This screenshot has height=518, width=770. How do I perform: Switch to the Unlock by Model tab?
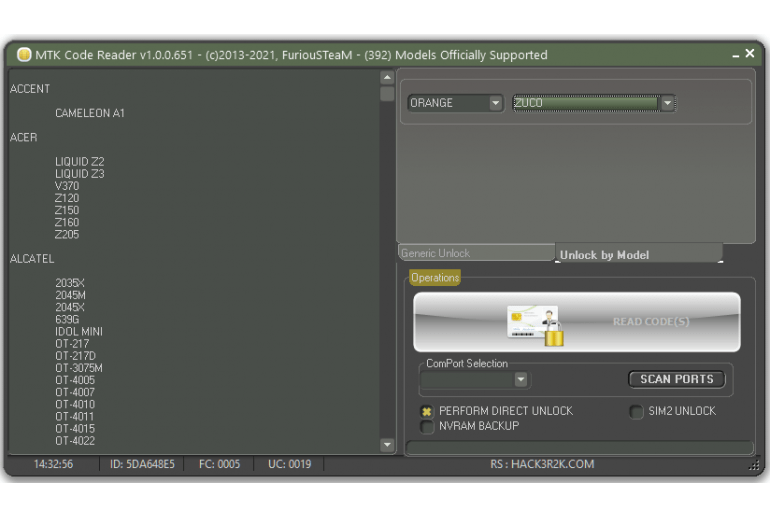[639, 254]
